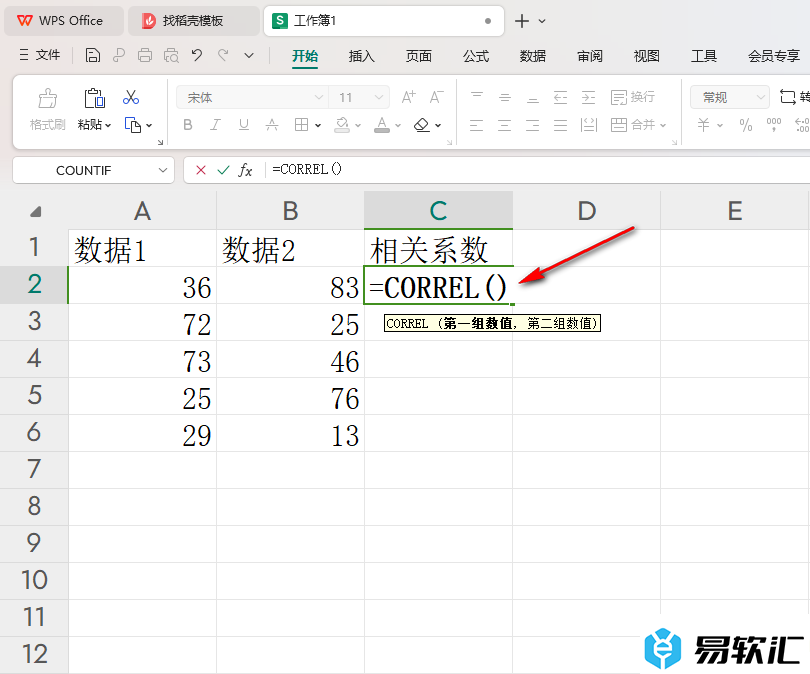Switch to the 审阅 ribbon tab

[x=590, y=56]
